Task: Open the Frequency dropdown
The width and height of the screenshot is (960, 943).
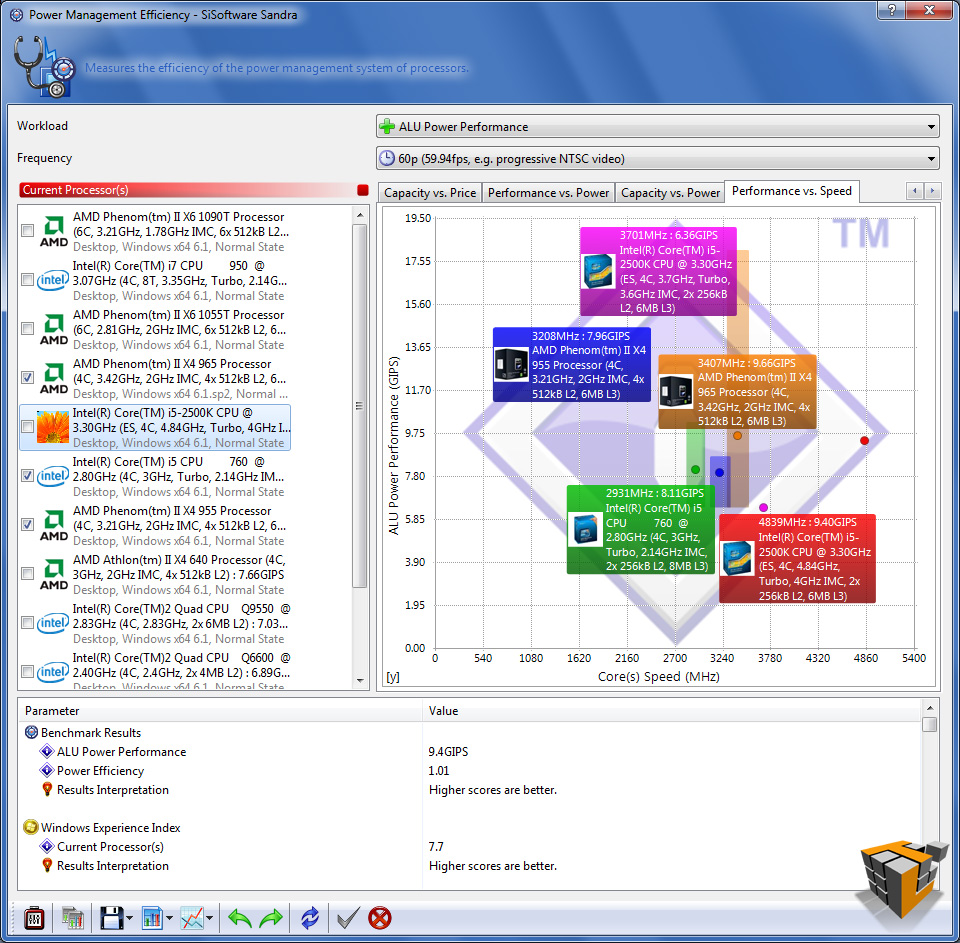Action: pyautogui.click(x=658, y=159)
